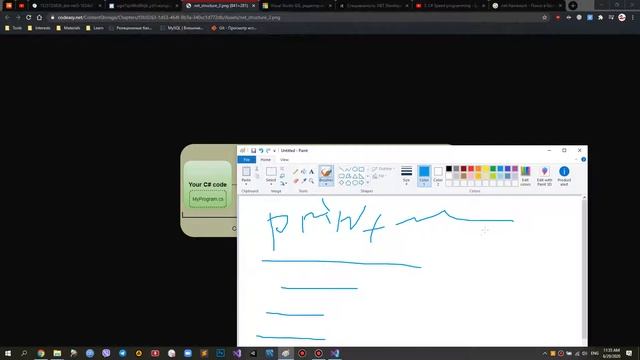This screenshot has height=360, width=640.
Task: Select the Fill with color bucket tool
Action: [304, 172]
